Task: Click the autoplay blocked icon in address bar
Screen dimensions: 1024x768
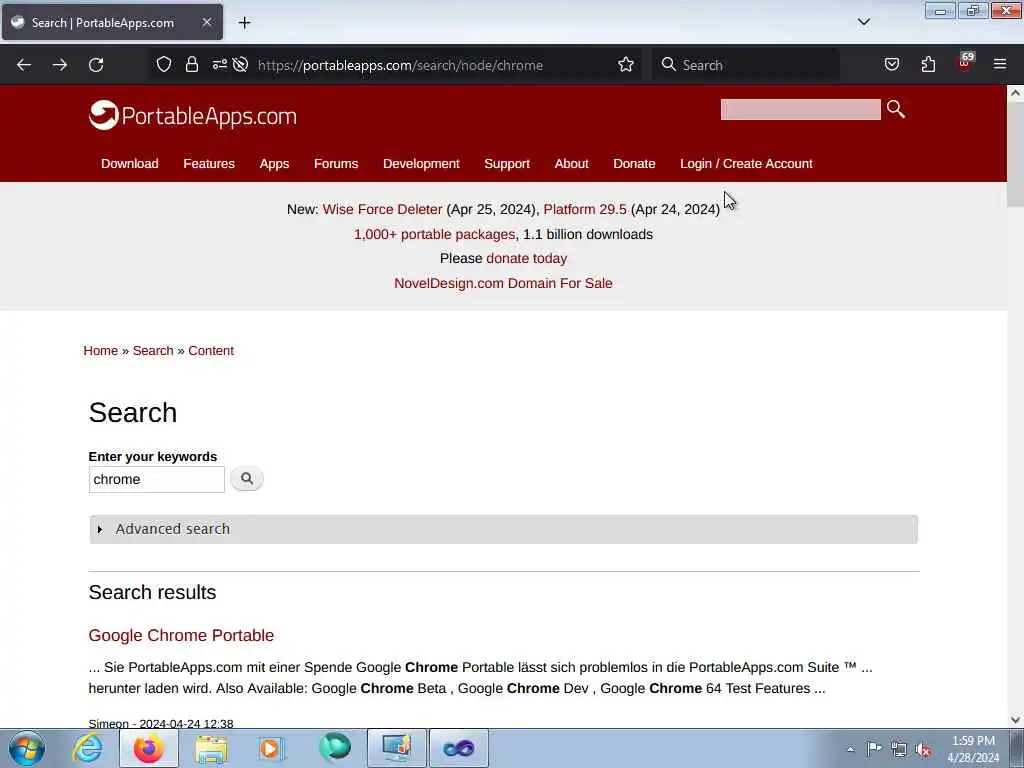Action: click(x=240, y=65)
